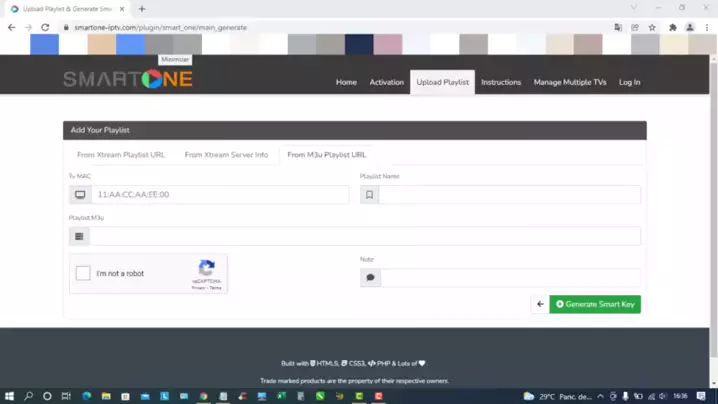Click the translate page icon in address bar

(x=618, y=27)
